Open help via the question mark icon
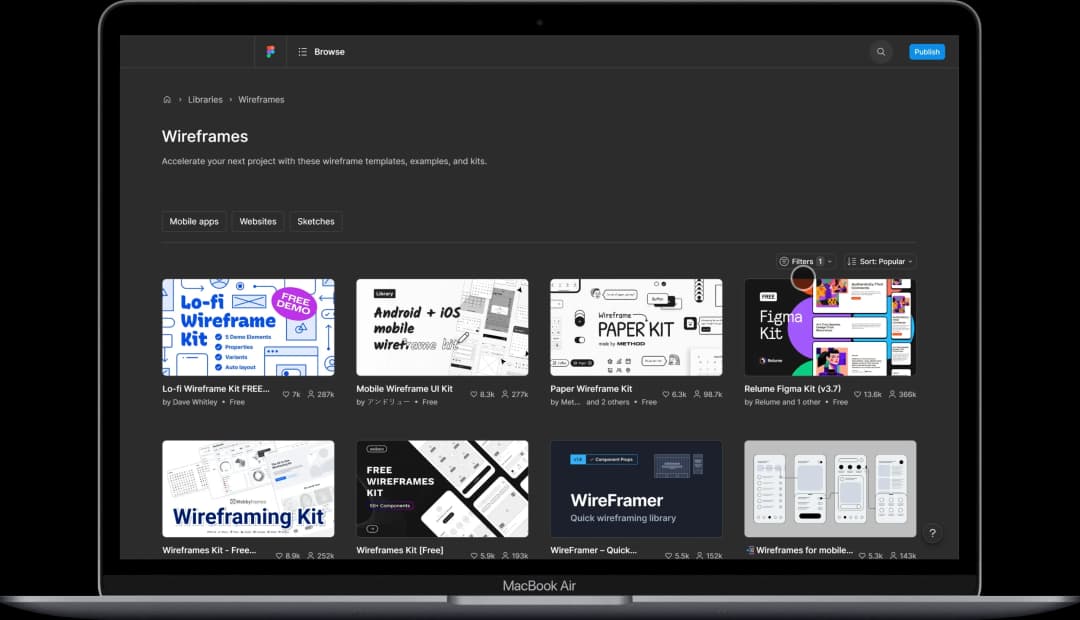Viewport: 1080px width, 620px height. coord(933,534)
